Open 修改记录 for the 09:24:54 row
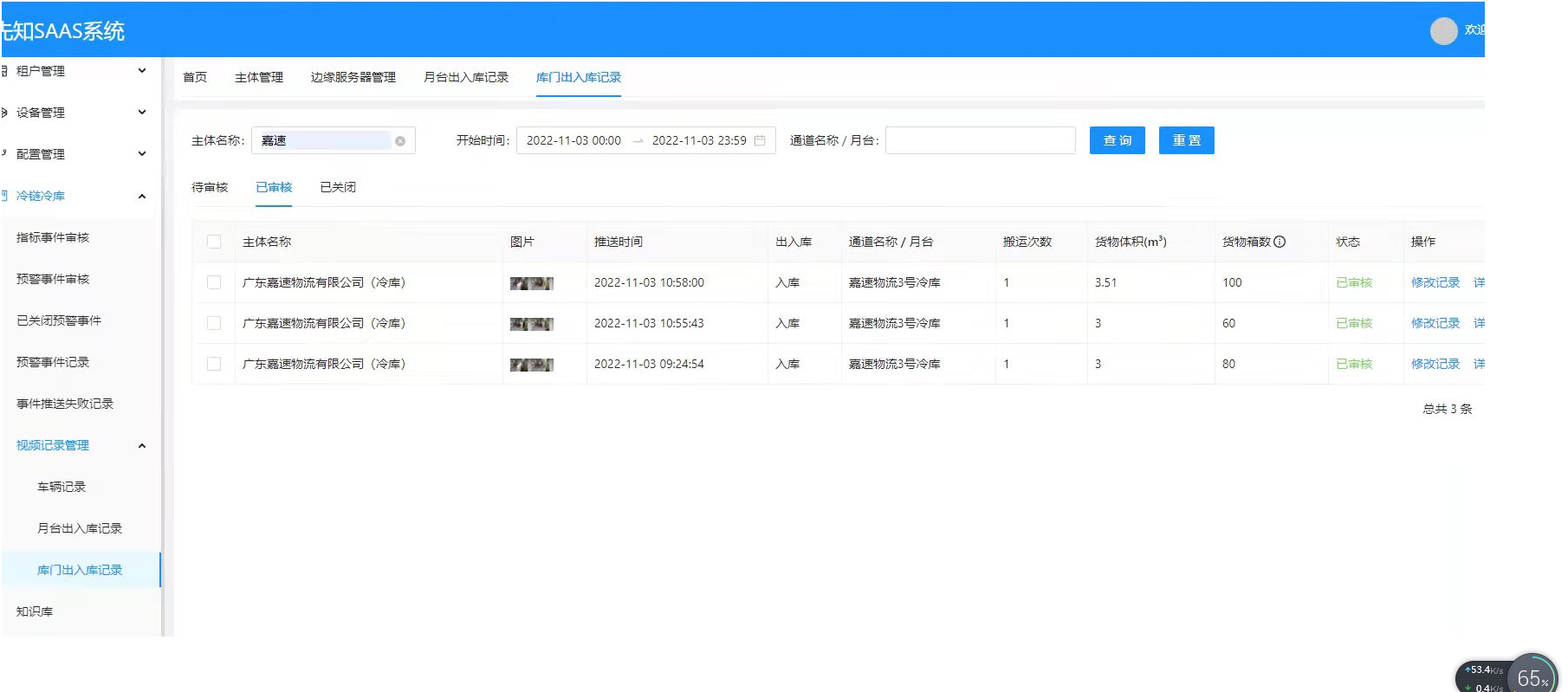The image size is (1568, 692). pyautogui.click(x=1435, y=364)
